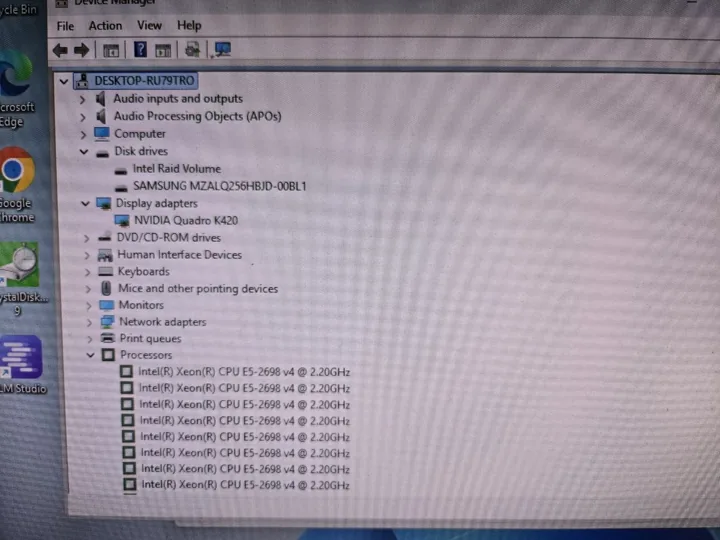Expand Audio inputs and outputs

[83, 99]
